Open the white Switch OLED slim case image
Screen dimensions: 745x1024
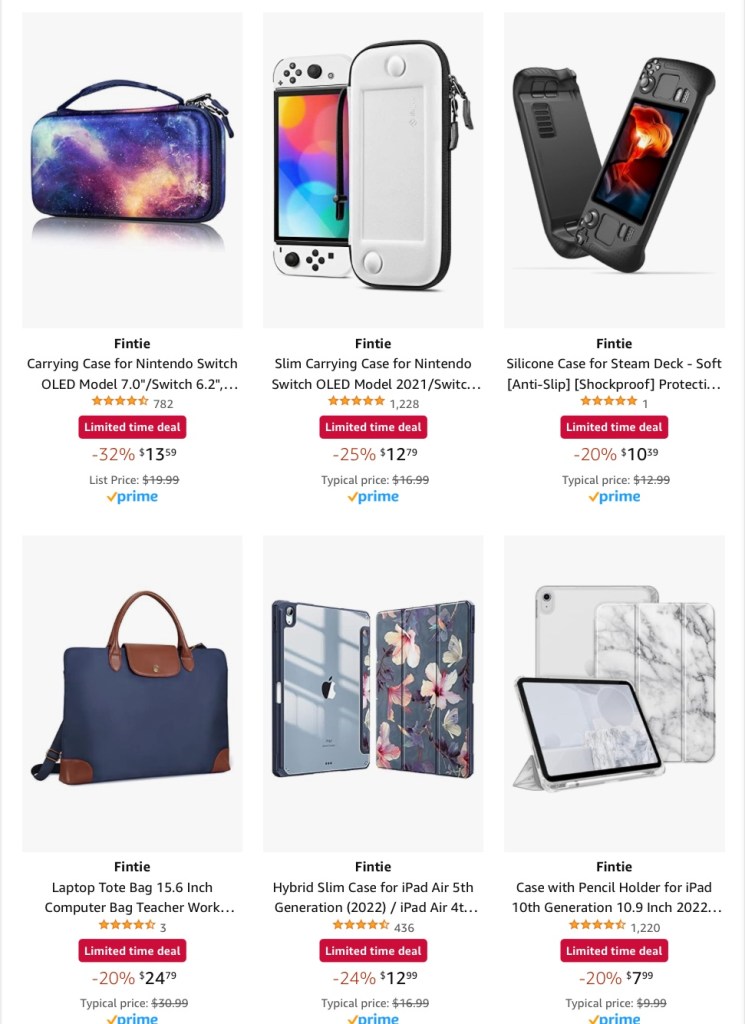(373, 170)
